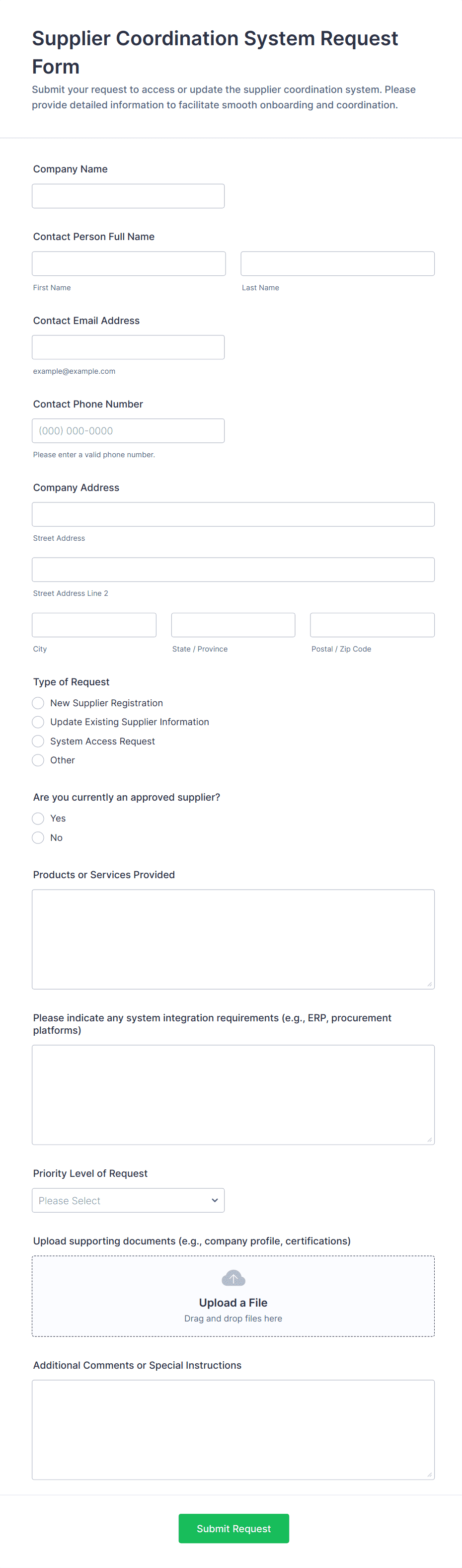This screenshot has height=1568, width=462.
Task: Click the Postal / Zip Code field
Action: 372,625
